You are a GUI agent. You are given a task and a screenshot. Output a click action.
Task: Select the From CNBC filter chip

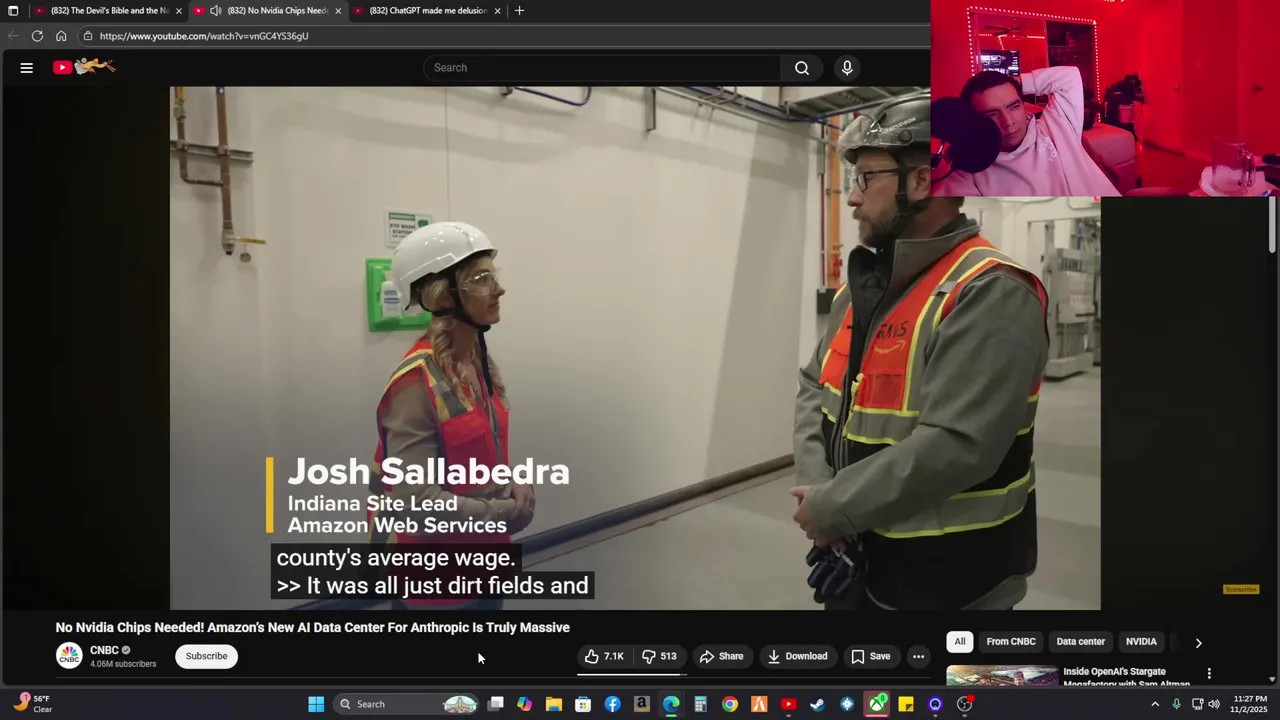[1011, 642]
